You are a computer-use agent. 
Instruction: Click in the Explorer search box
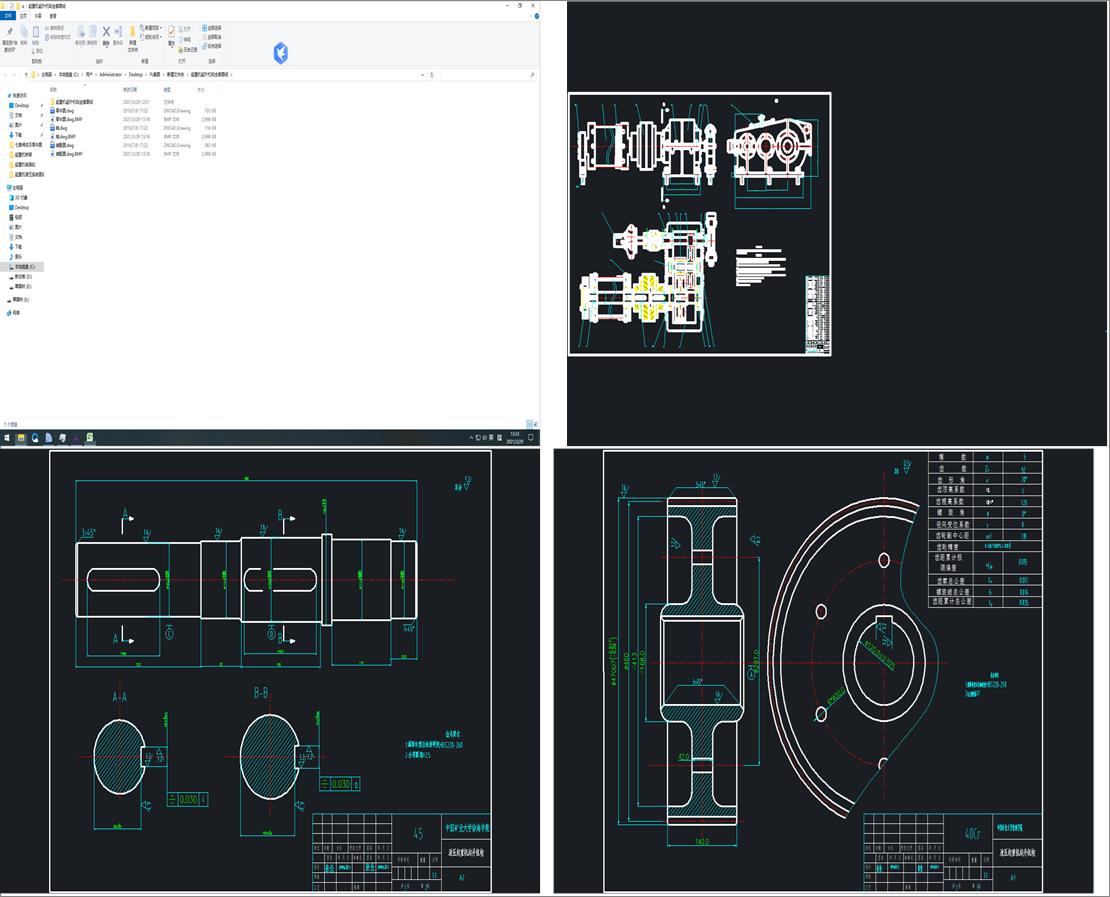click(x=487, y=74)
